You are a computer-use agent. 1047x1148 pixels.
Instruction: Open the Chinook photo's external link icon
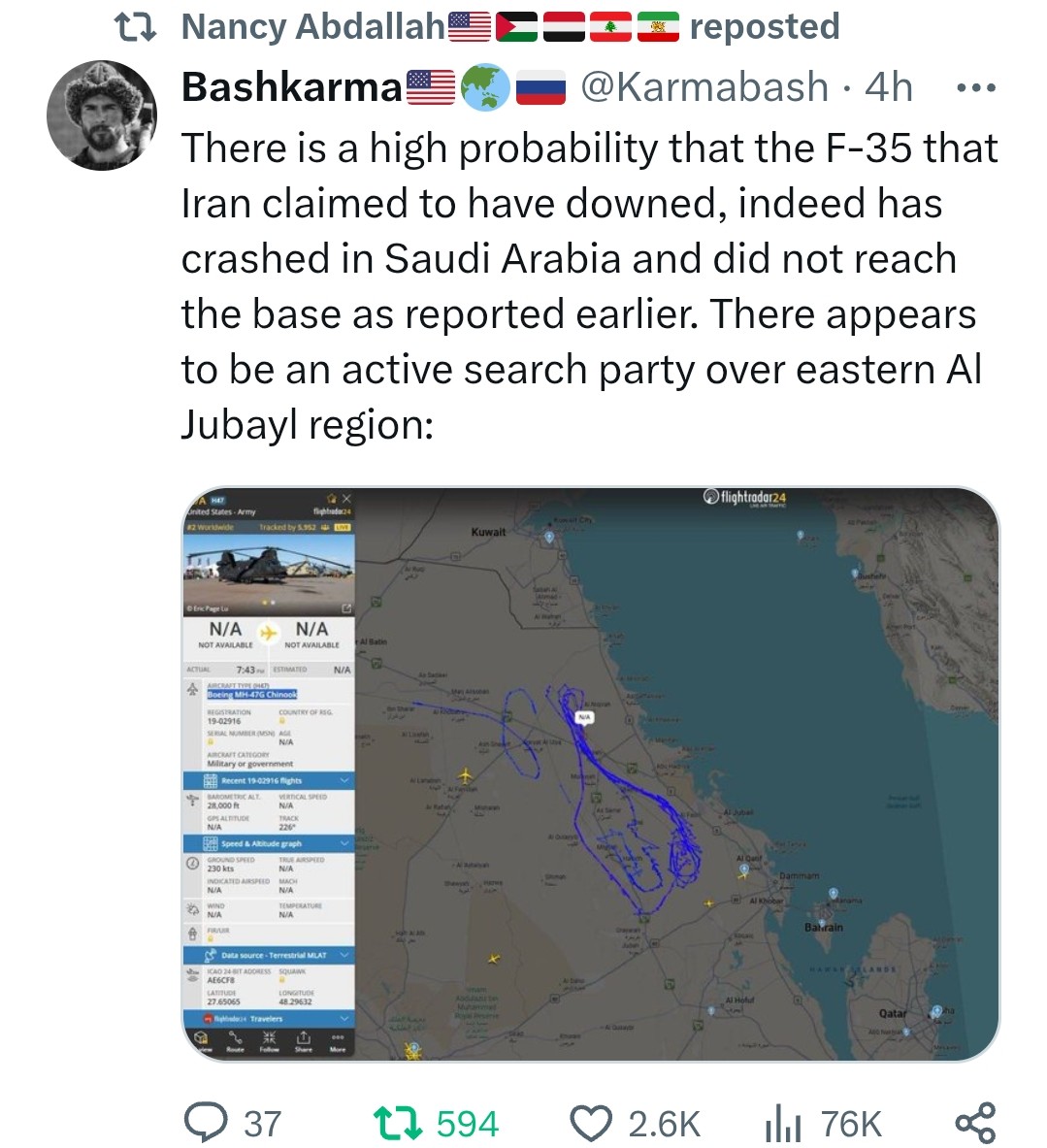(344, 608)
